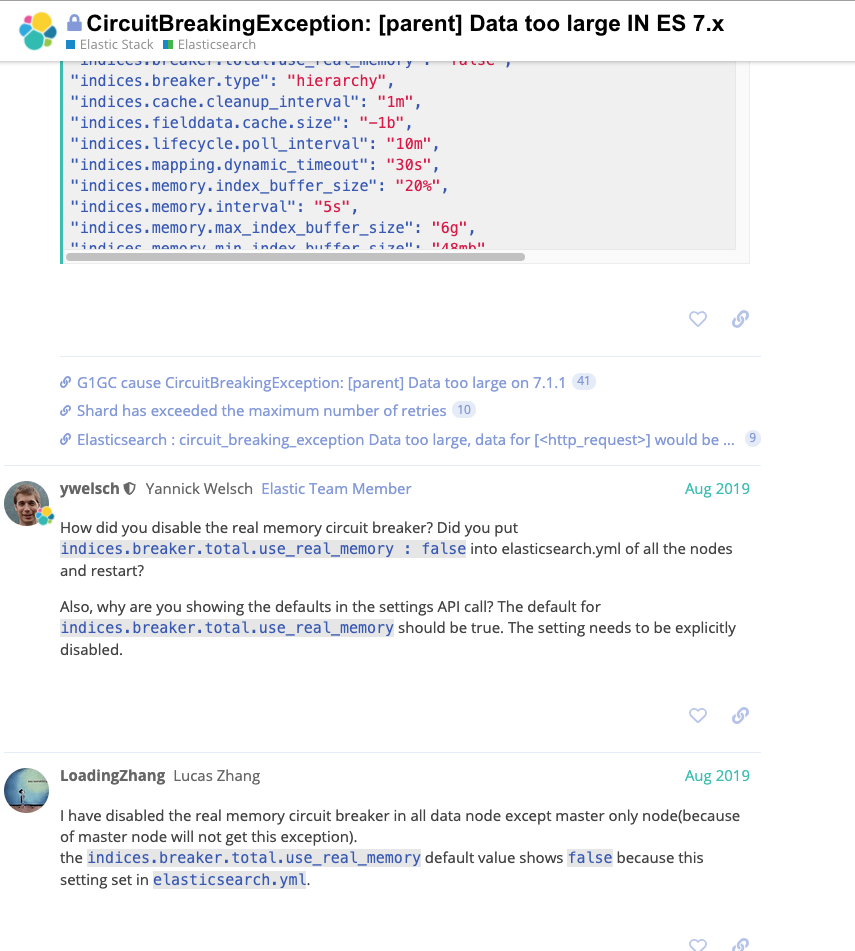Click the 10 clicks badge

click(464, 410)
